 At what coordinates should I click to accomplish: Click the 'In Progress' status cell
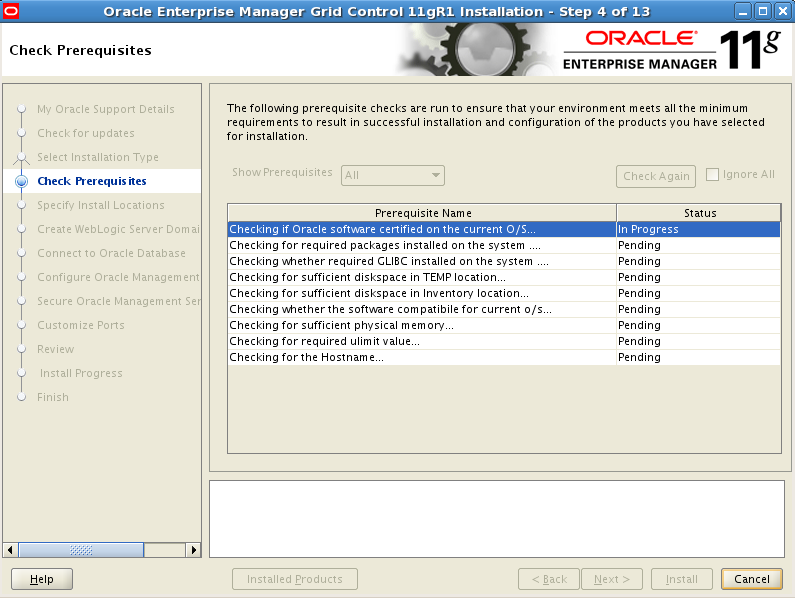(699, 229)
